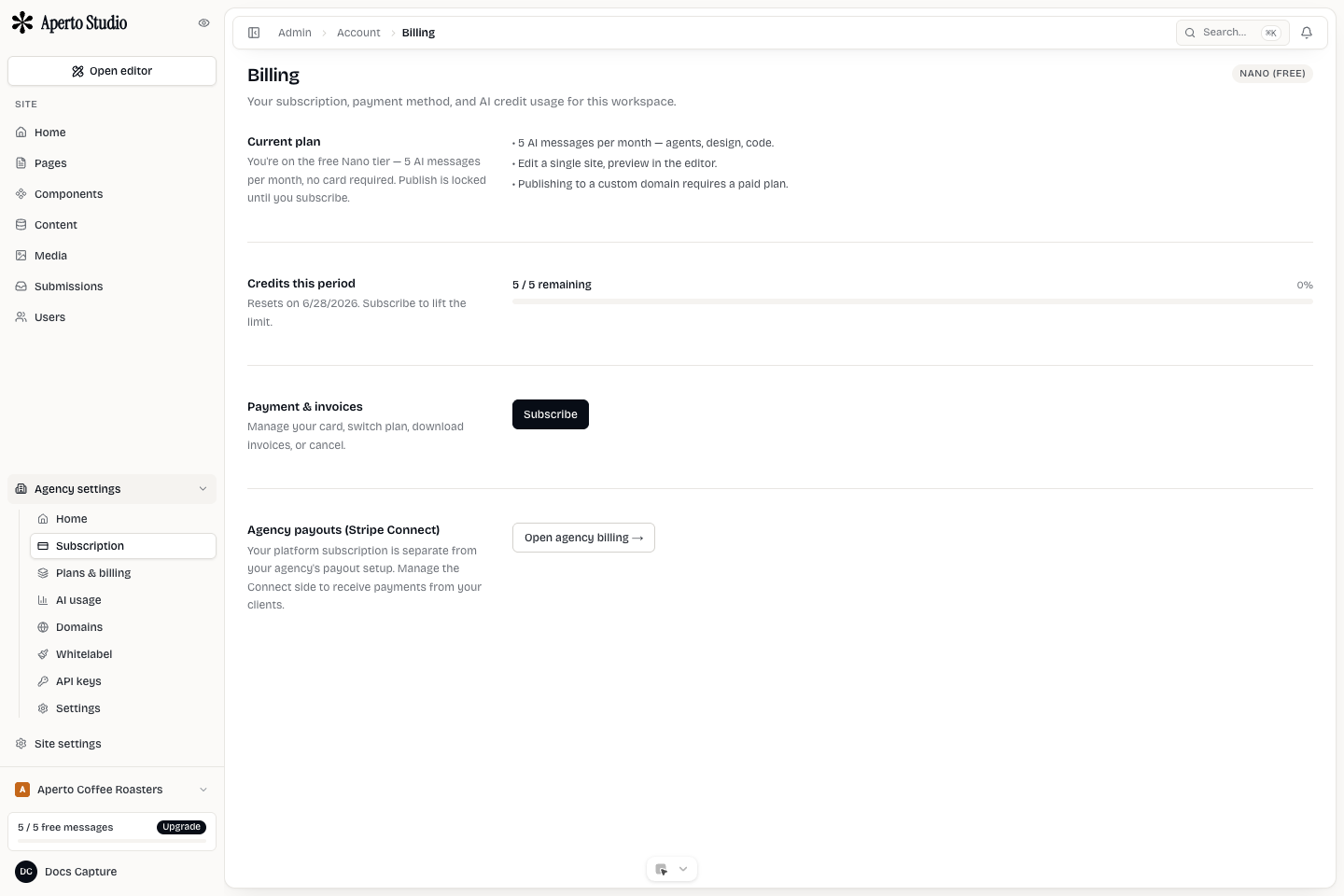Image resolution: width=1344 pixels, height=896 pixels.
Task: Click the Settings gear icon in agency list
Action: click(x=43, y=708)
